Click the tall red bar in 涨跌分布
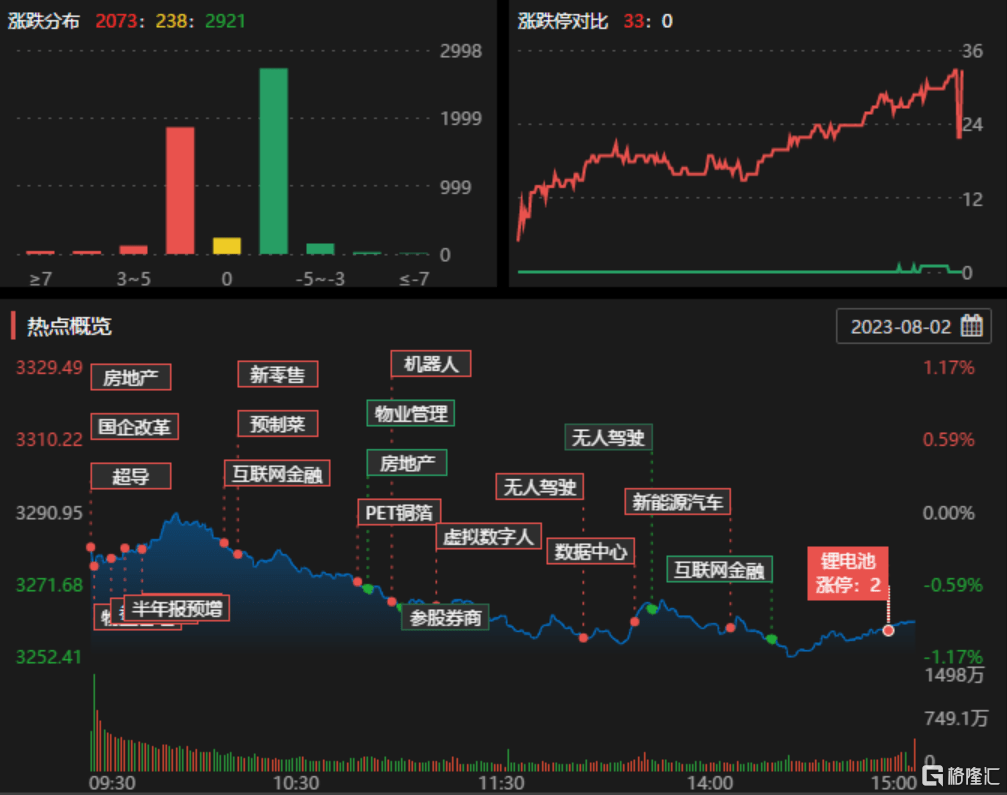 coord(180,190)
